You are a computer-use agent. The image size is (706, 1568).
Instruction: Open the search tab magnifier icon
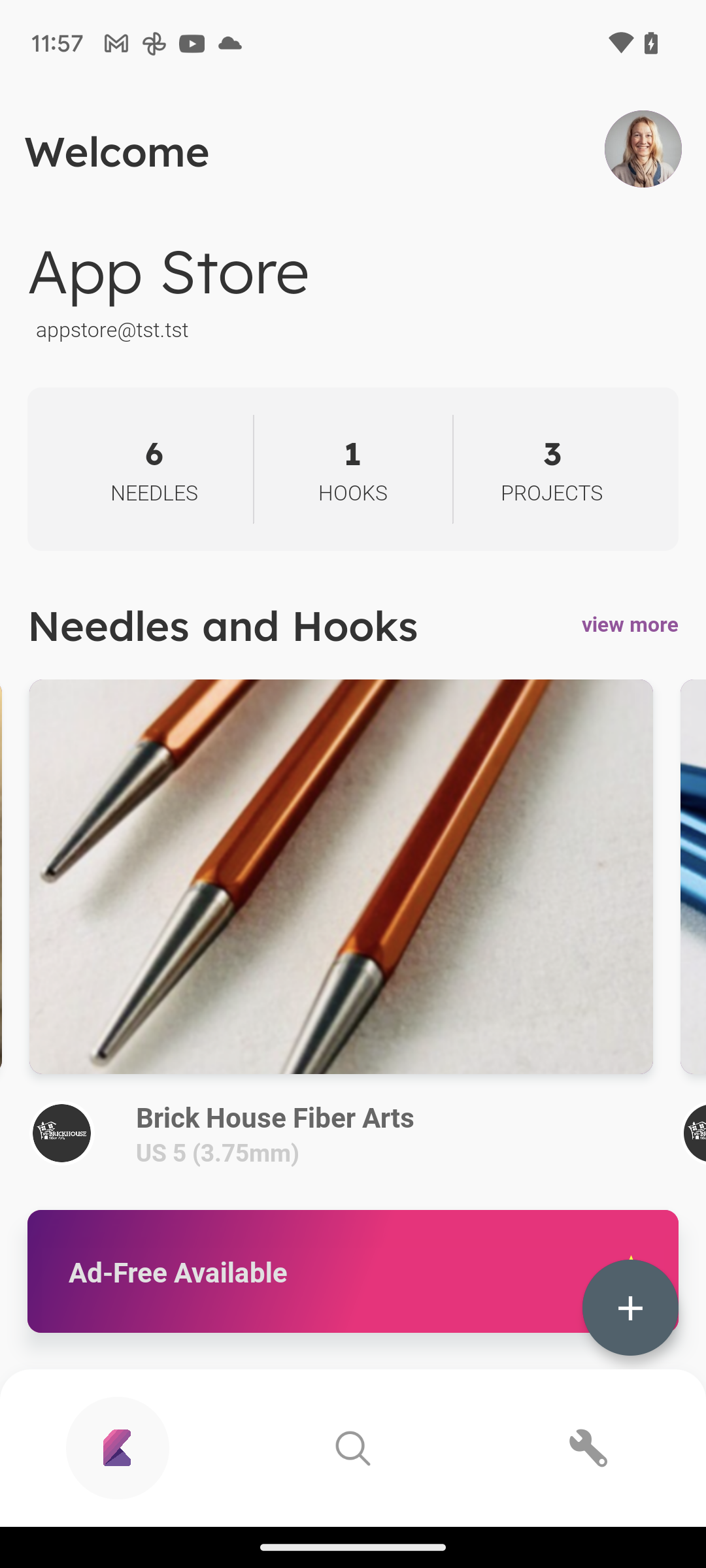pyautogui.click(x=353, y=1448)
